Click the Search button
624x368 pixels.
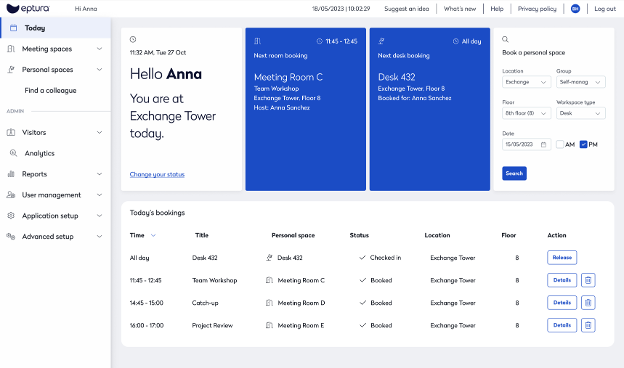click(514, 173)
